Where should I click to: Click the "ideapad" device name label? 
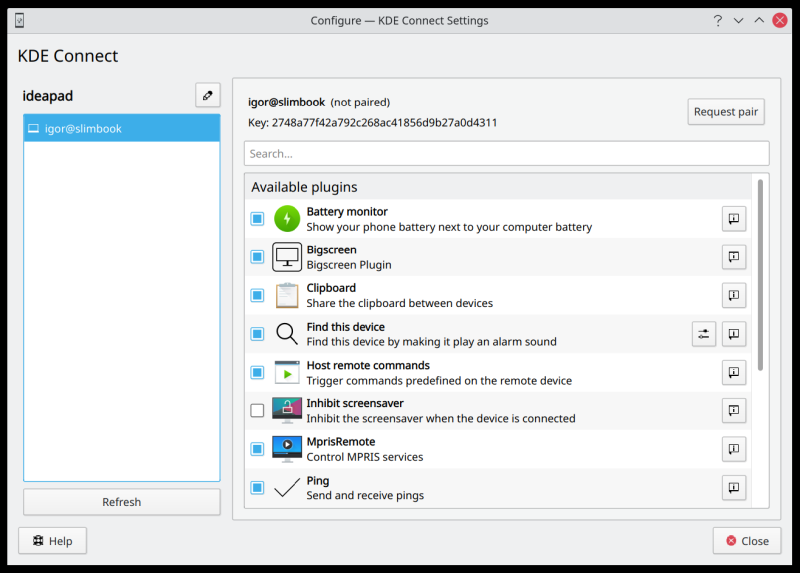[x=47, y=96]
